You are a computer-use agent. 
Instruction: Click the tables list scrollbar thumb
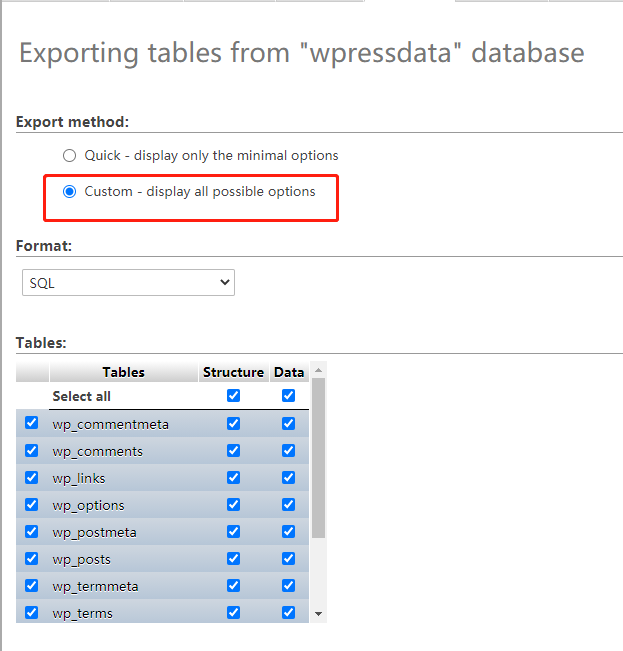pyautogui.click(x=319, y=456)
